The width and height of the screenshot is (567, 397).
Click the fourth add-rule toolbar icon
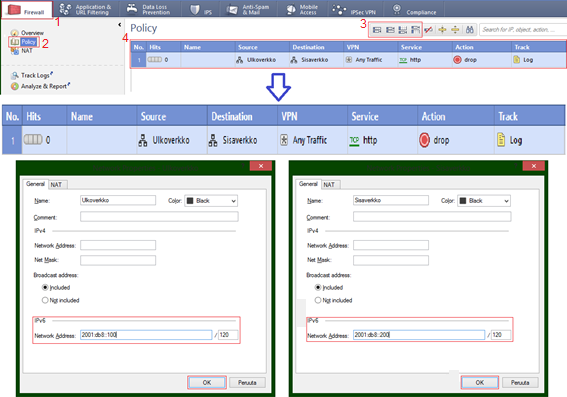[415, 30]
